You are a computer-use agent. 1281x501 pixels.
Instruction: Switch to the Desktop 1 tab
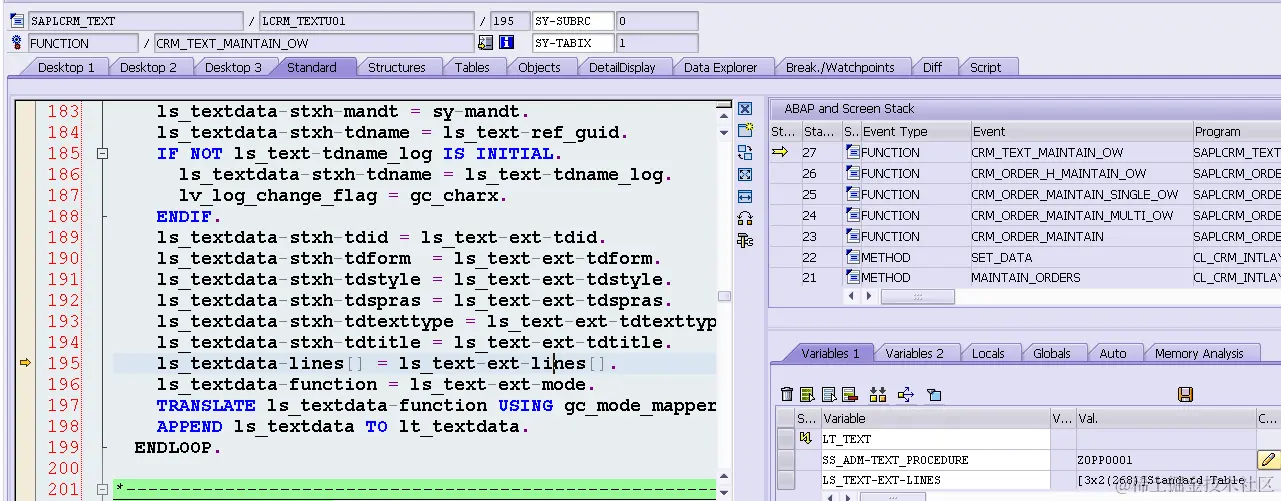66,67
